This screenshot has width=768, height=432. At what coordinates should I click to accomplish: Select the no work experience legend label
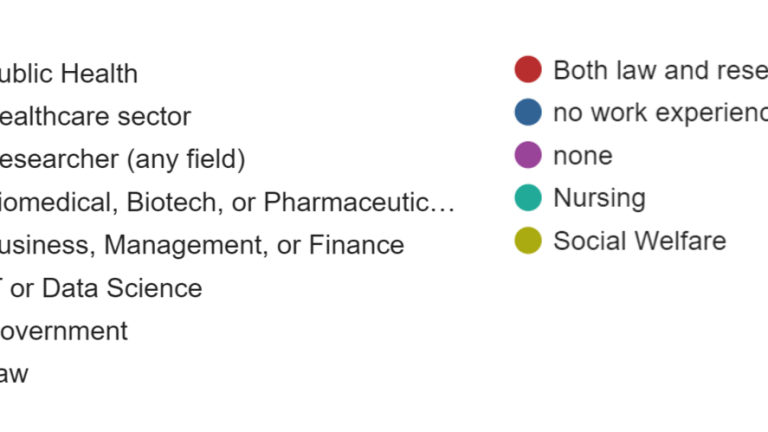coord(660,113)
